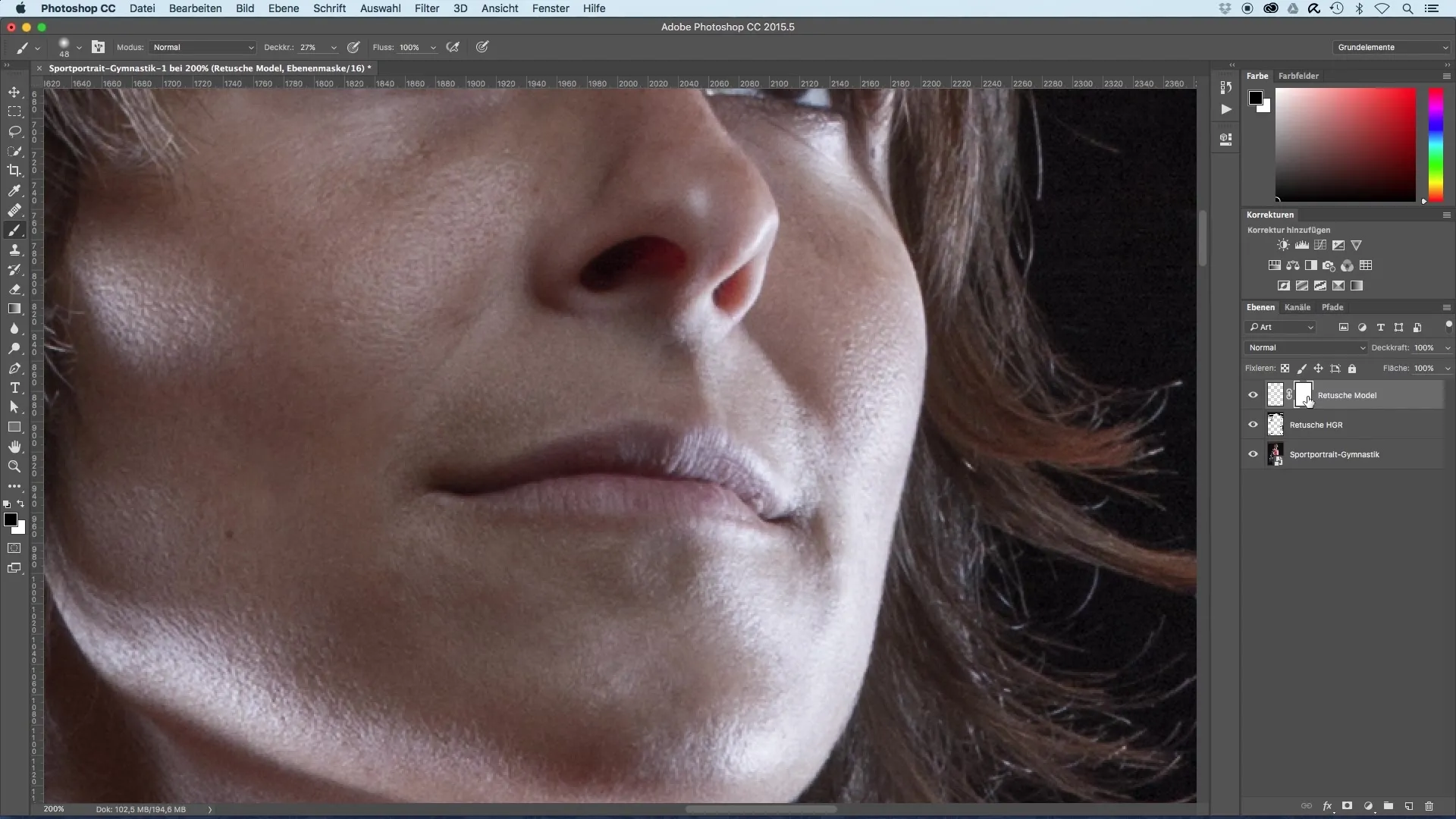Delete layer with the trash icon

coord(1429,806)
